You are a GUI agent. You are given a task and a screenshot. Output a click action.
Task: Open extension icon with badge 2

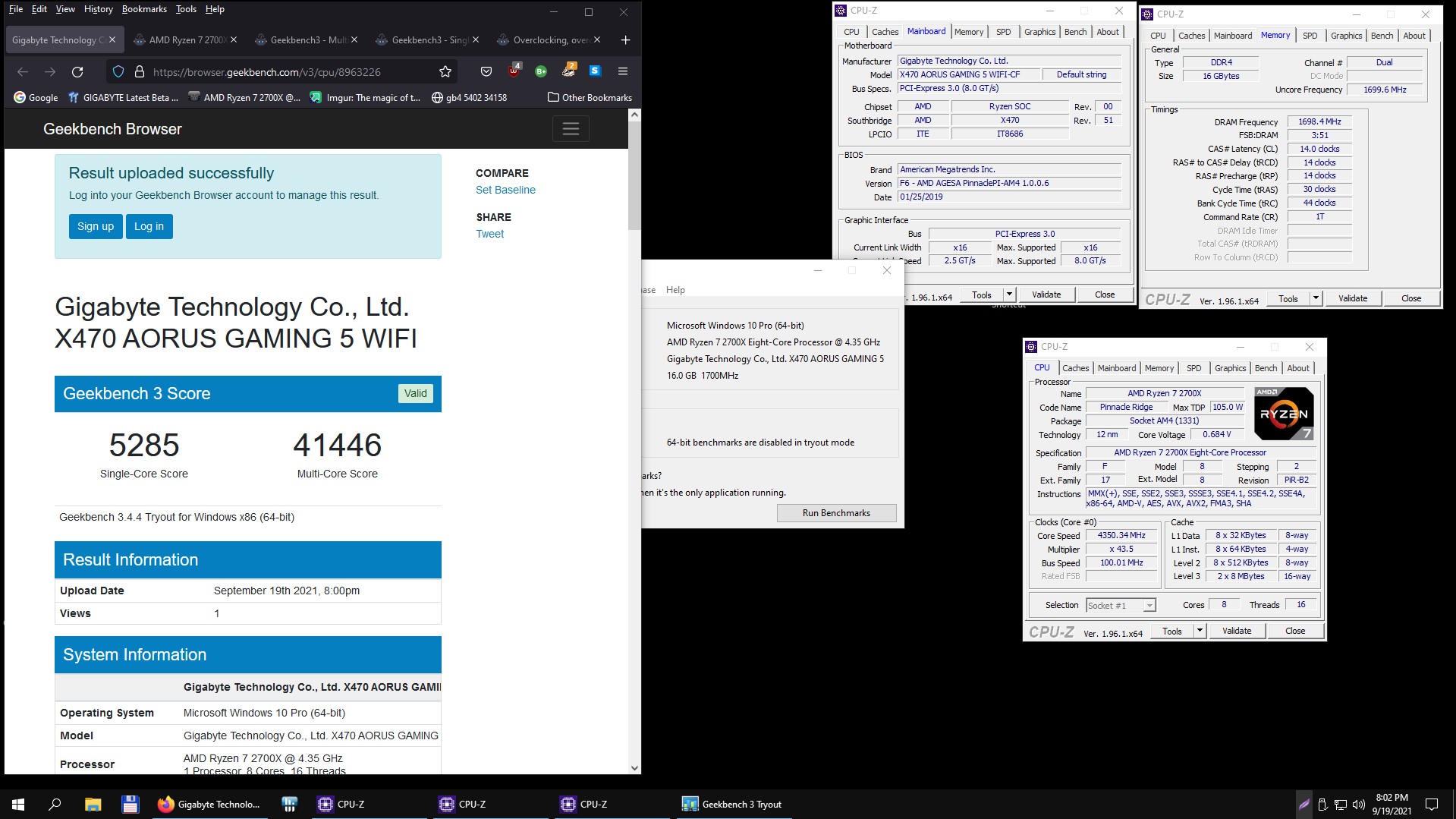[x=568, y=71]
